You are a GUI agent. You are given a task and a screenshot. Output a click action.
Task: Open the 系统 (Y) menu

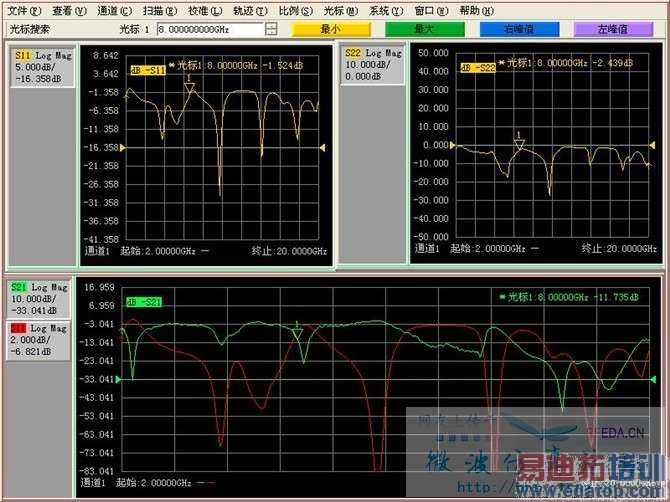coord(386,10)
